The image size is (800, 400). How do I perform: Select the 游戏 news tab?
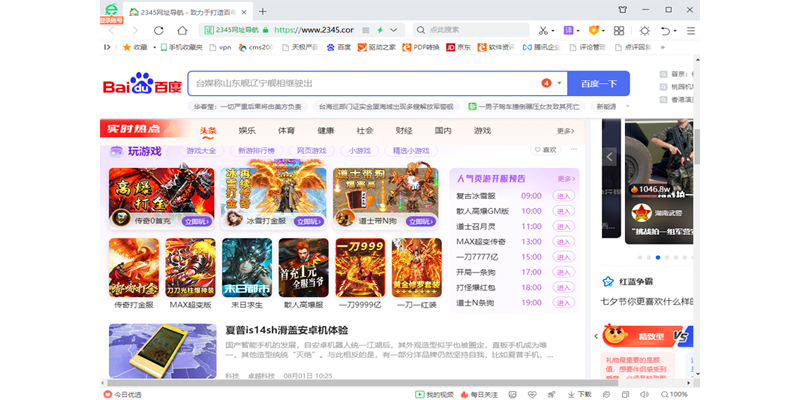click(482, 131)
